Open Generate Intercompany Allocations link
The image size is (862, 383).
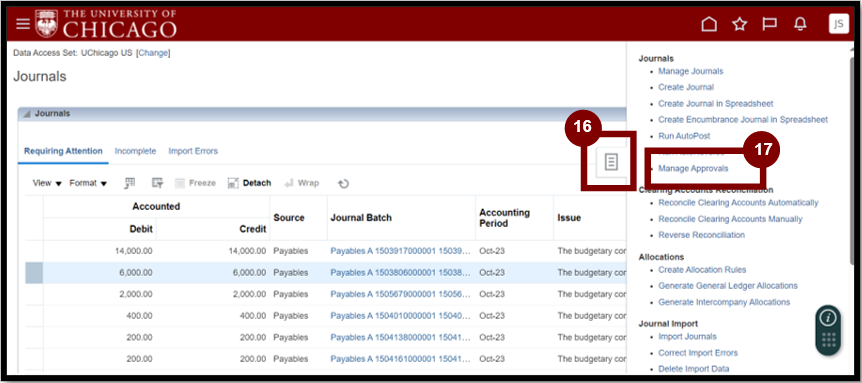coord(724,302)
